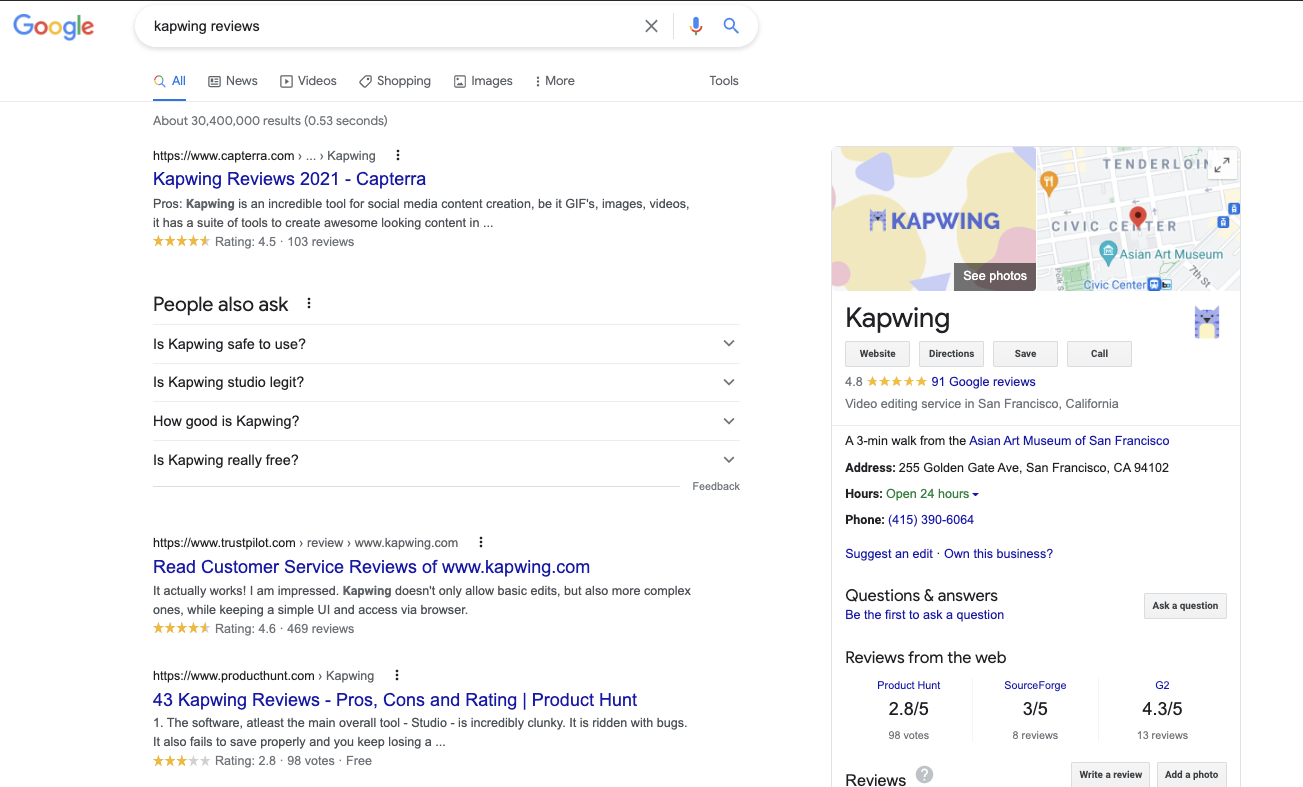The height and width of the screenshot is (787, 1303).
Task: Click into the "kapwing reviews" search field
Action: [x=390, y=27]
